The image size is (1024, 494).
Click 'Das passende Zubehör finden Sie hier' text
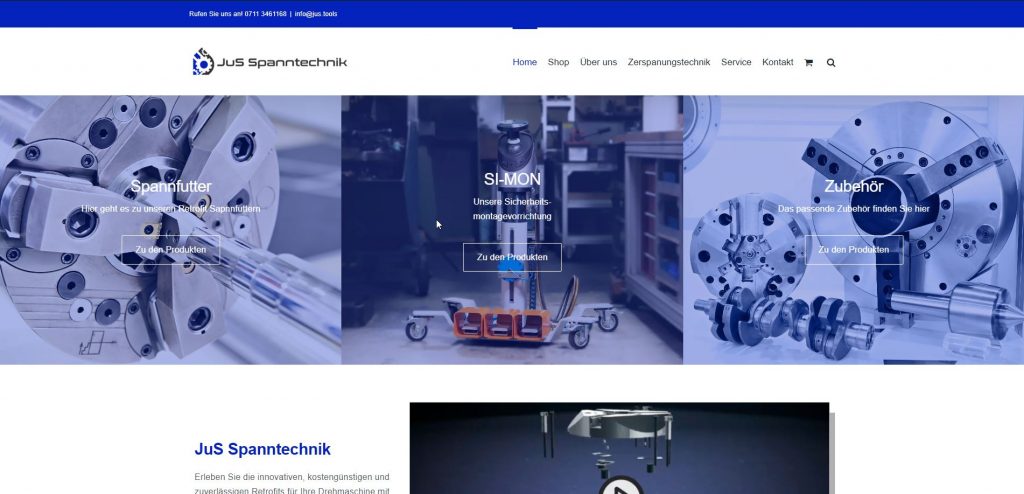(854, 208)
